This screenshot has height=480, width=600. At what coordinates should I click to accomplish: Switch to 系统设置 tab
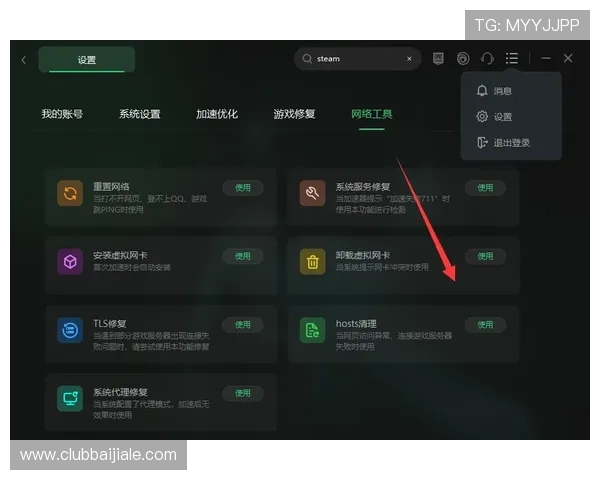[140, 114]
